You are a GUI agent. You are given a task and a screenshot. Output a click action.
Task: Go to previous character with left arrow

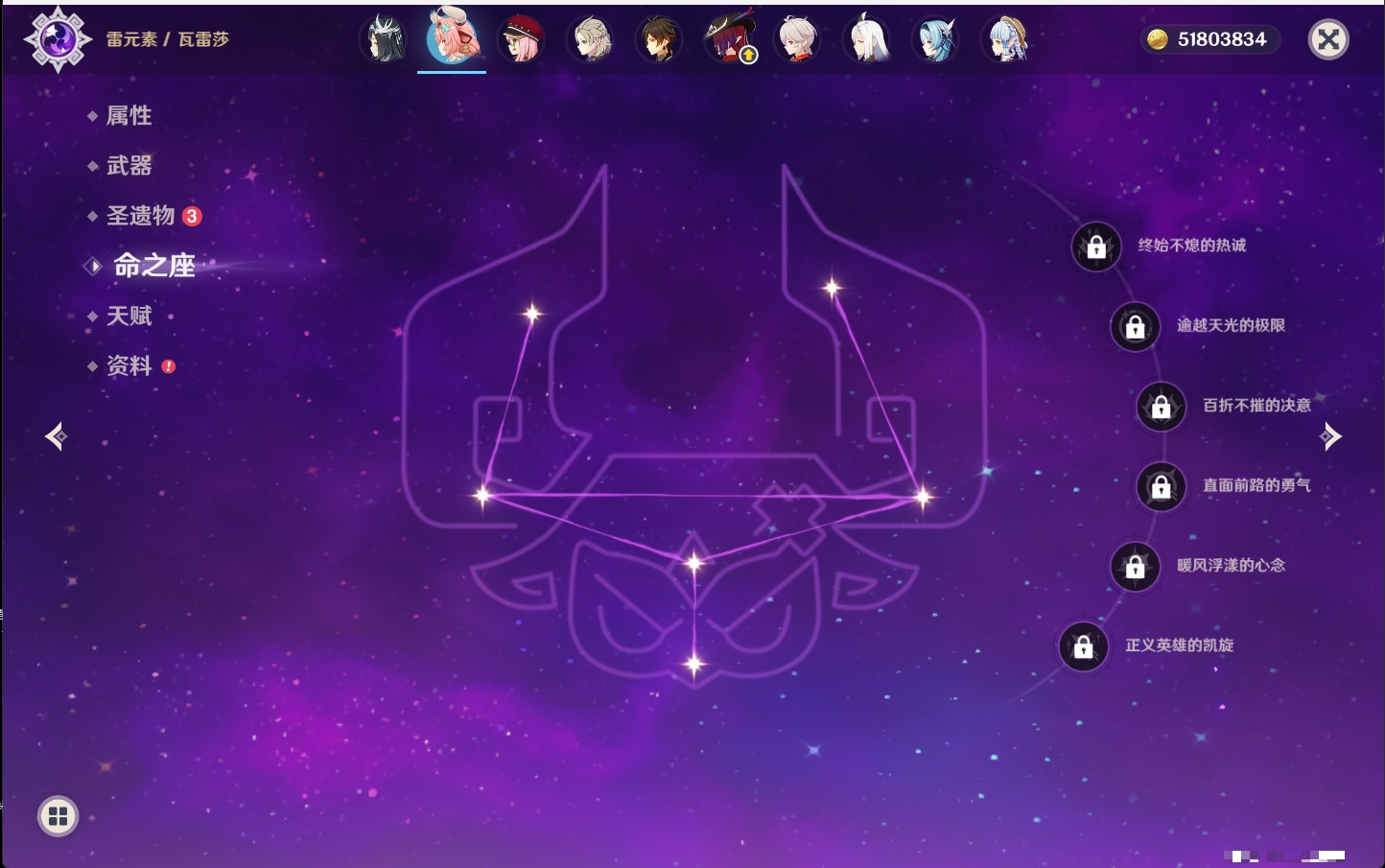[56, 436]
